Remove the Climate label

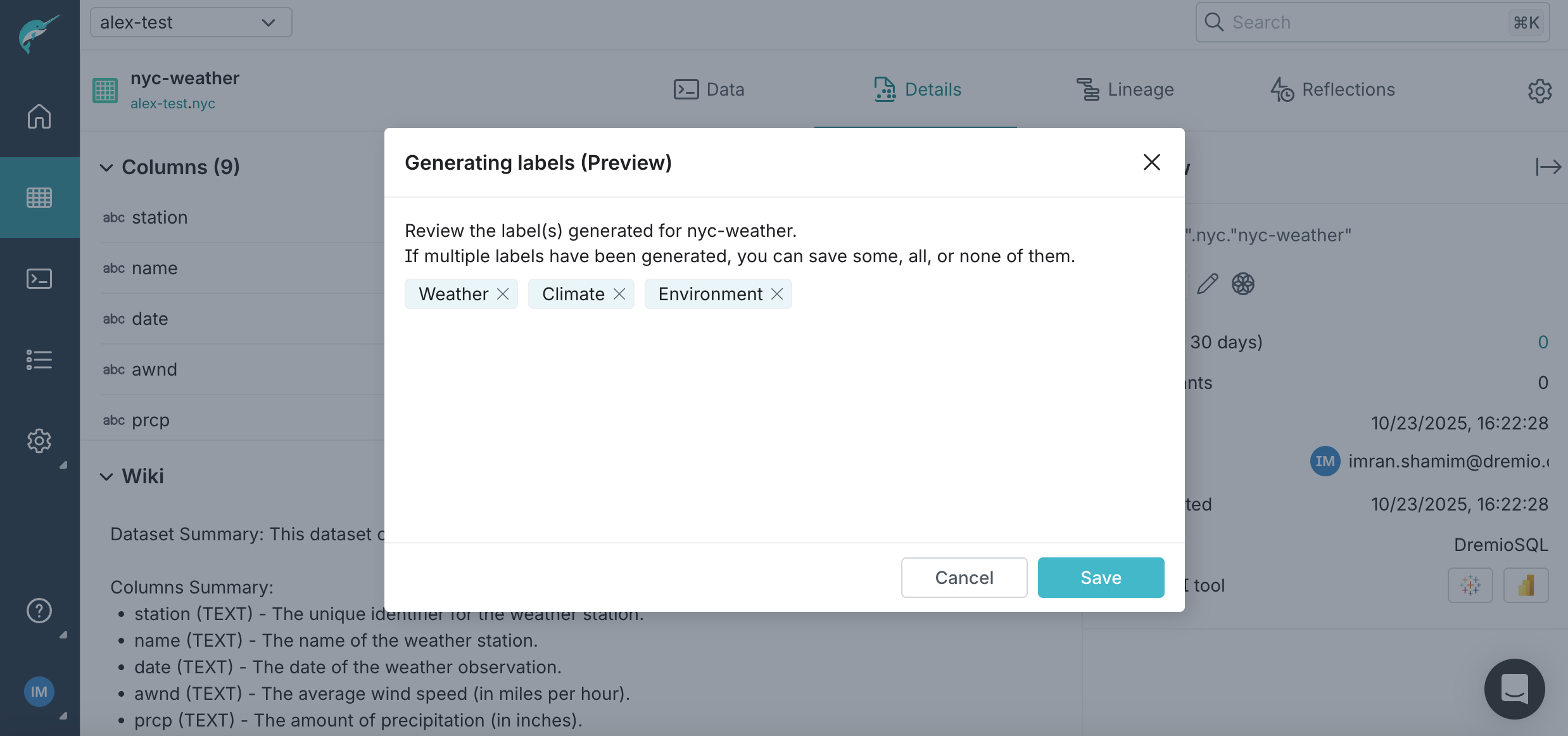coord(620,294)
